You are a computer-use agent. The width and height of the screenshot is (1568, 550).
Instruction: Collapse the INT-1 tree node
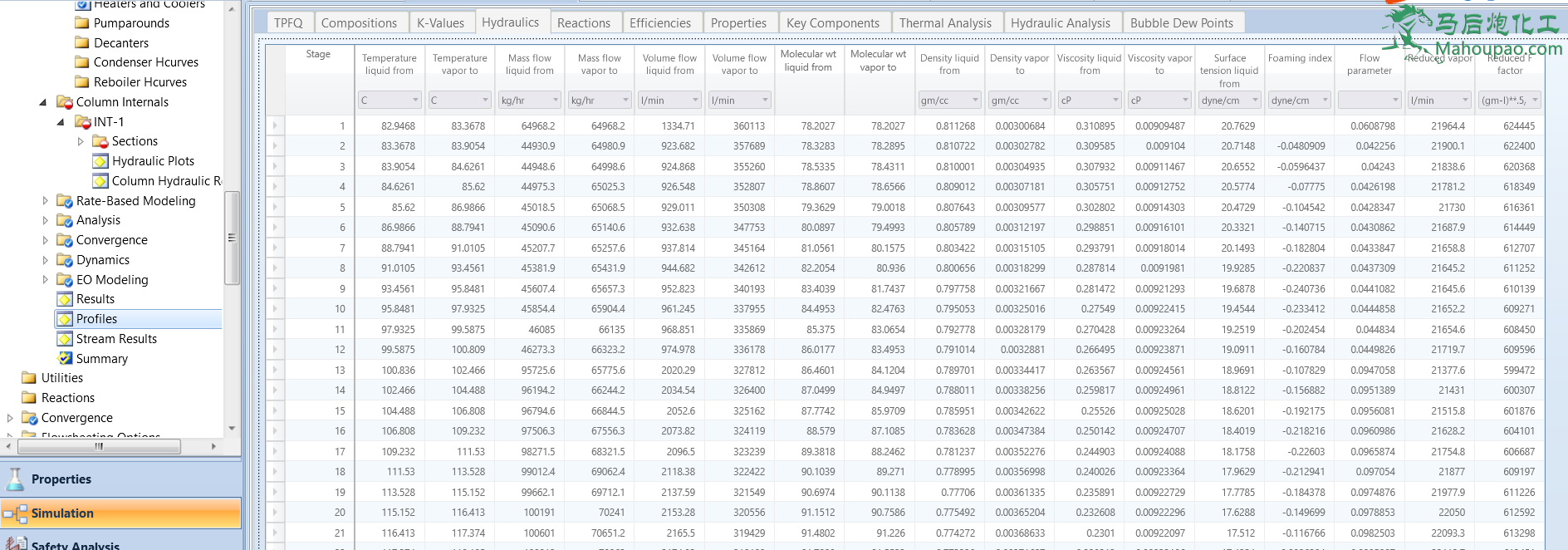61,122
